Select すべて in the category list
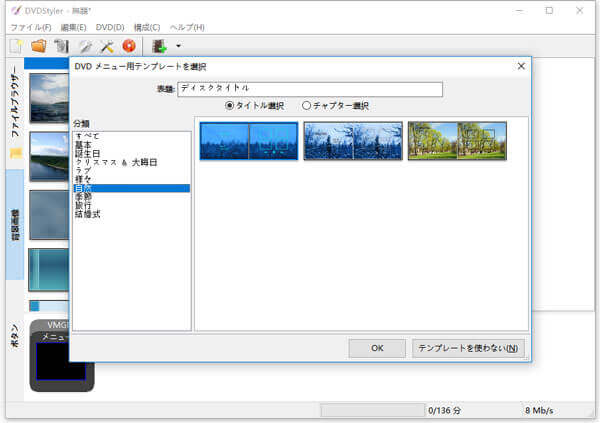The image size is (600, 423). (x=132, y=136)
